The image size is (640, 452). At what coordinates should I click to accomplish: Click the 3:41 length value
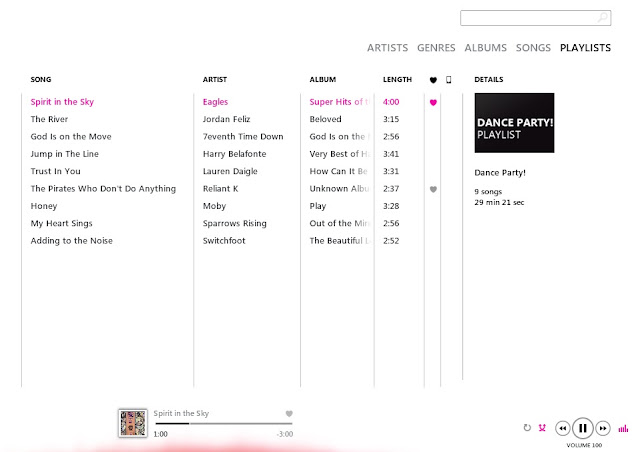click(391, 154)
